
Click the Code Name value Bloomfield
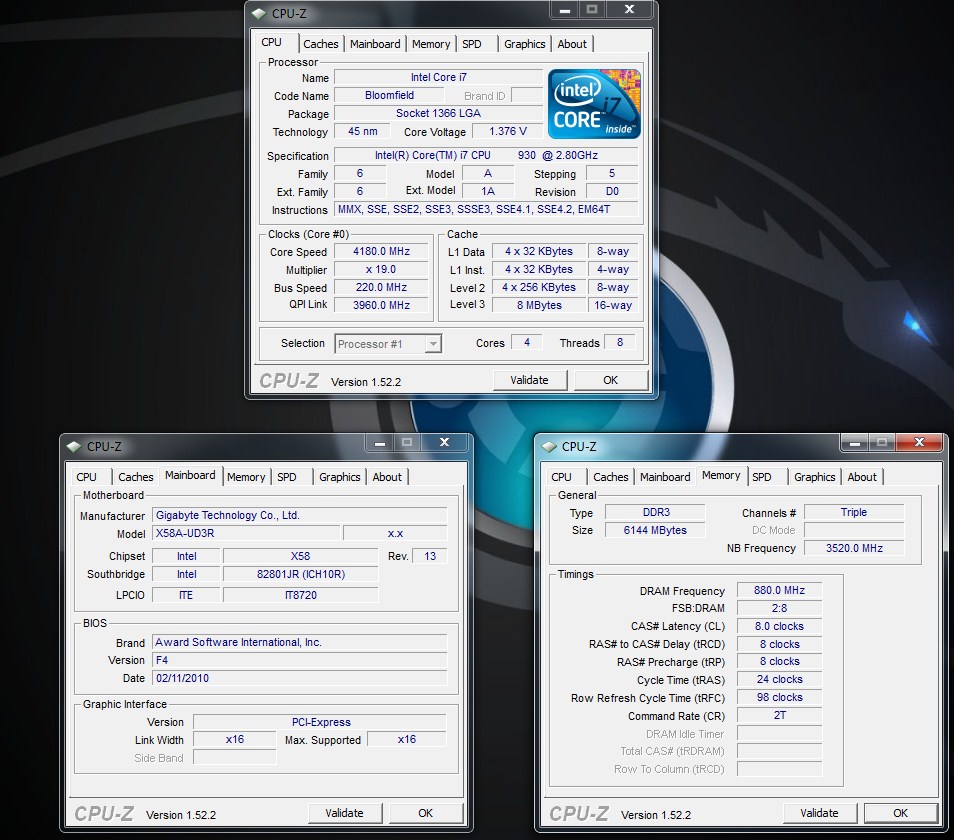(x=389, y=95)
